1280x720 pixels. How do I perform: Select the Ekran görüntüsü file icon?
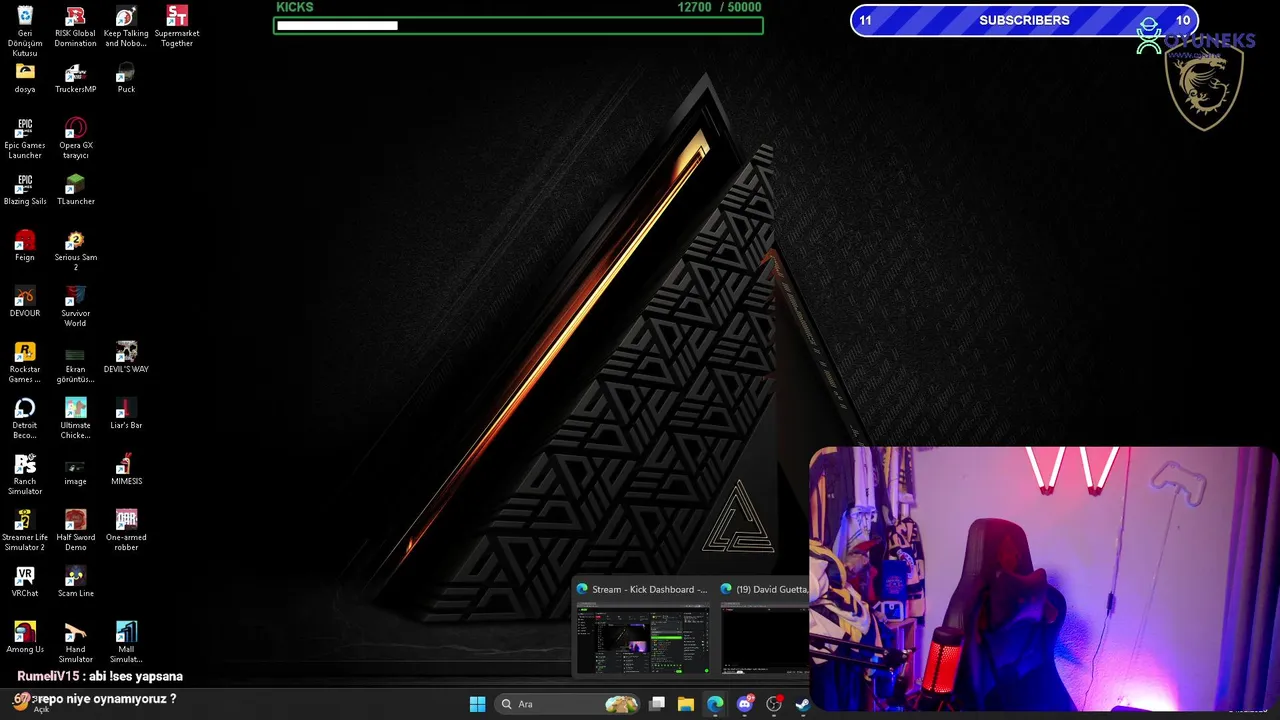[75, 363]
